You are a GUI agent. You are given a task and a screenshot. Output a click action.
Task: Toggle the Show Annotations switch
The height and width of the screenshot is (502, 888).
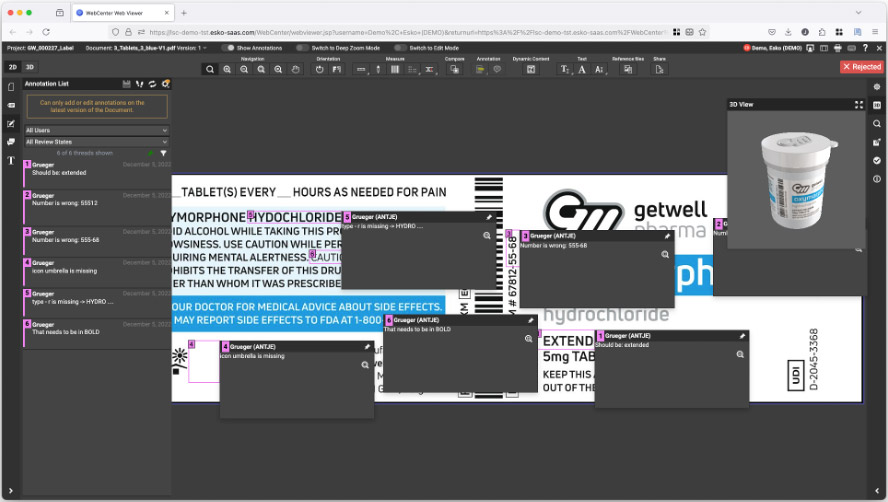tap(229, 48)
